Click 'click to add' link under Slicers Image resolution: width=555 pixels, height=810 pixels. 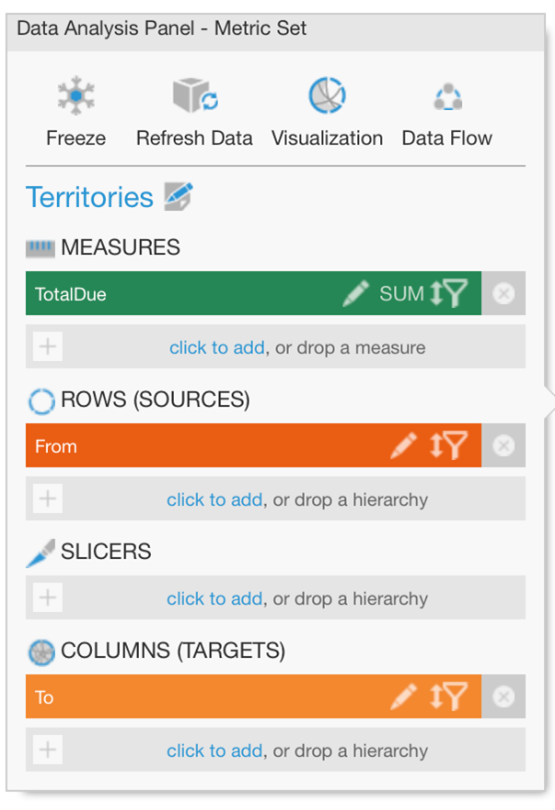click(214, 598)
